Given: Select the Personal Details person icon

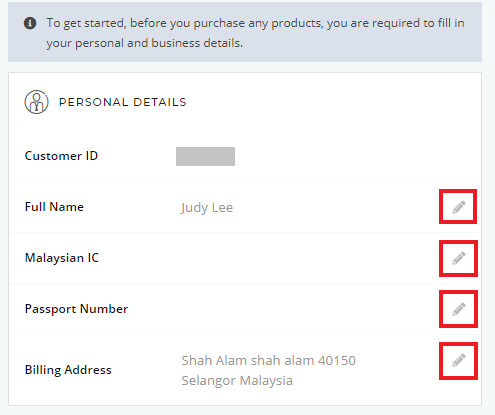Looking at the screenshot, I should tap(36, 102).
